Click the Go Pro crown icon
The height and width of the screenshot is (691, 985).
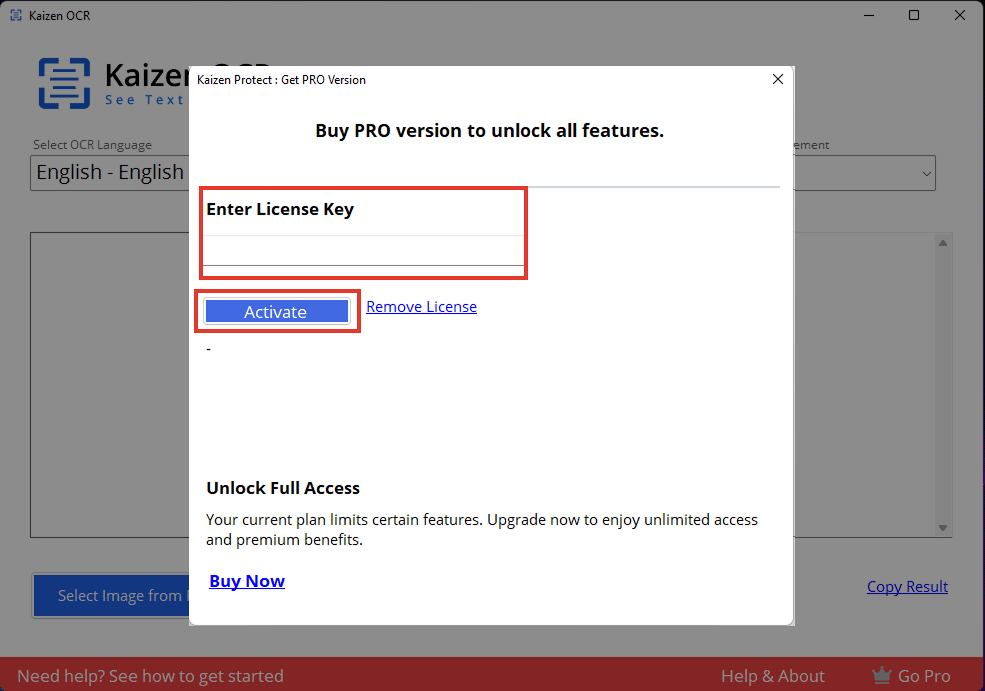click(881, 676)
